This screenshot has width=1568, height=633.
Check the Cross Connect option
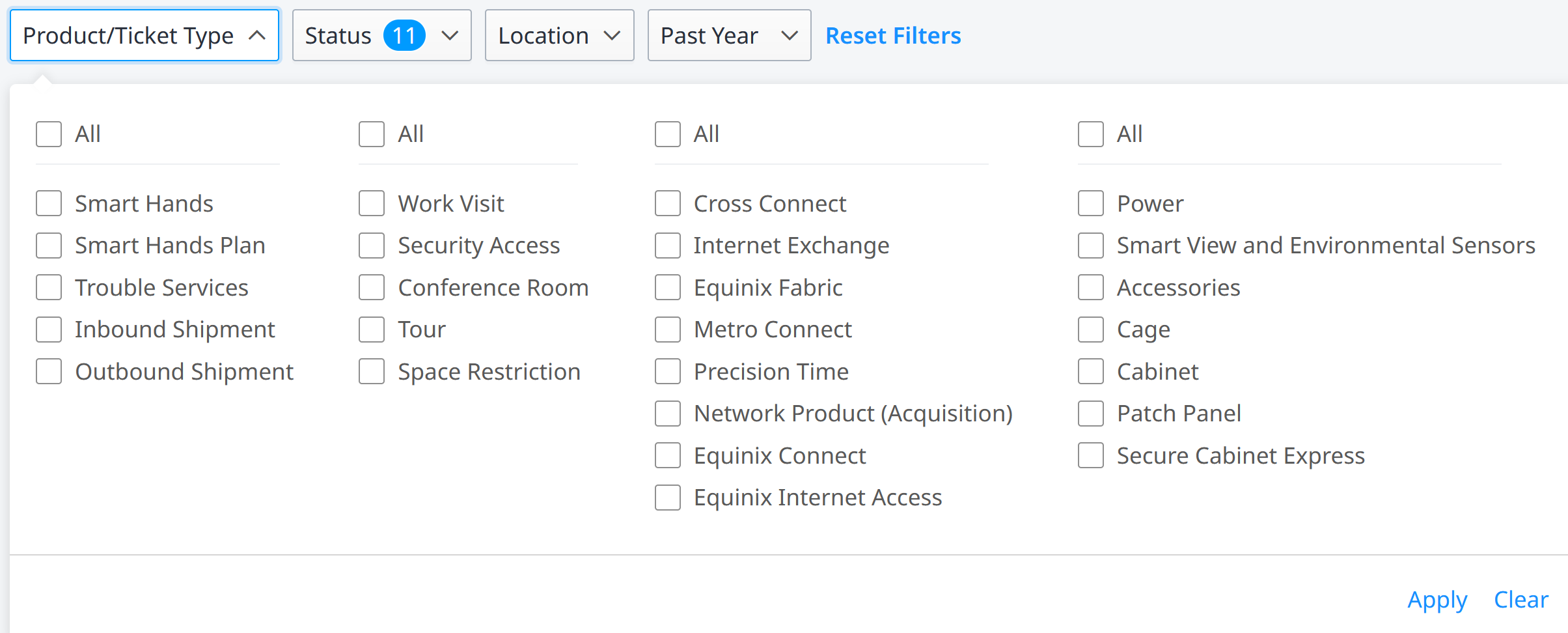(x=668, y=203)
